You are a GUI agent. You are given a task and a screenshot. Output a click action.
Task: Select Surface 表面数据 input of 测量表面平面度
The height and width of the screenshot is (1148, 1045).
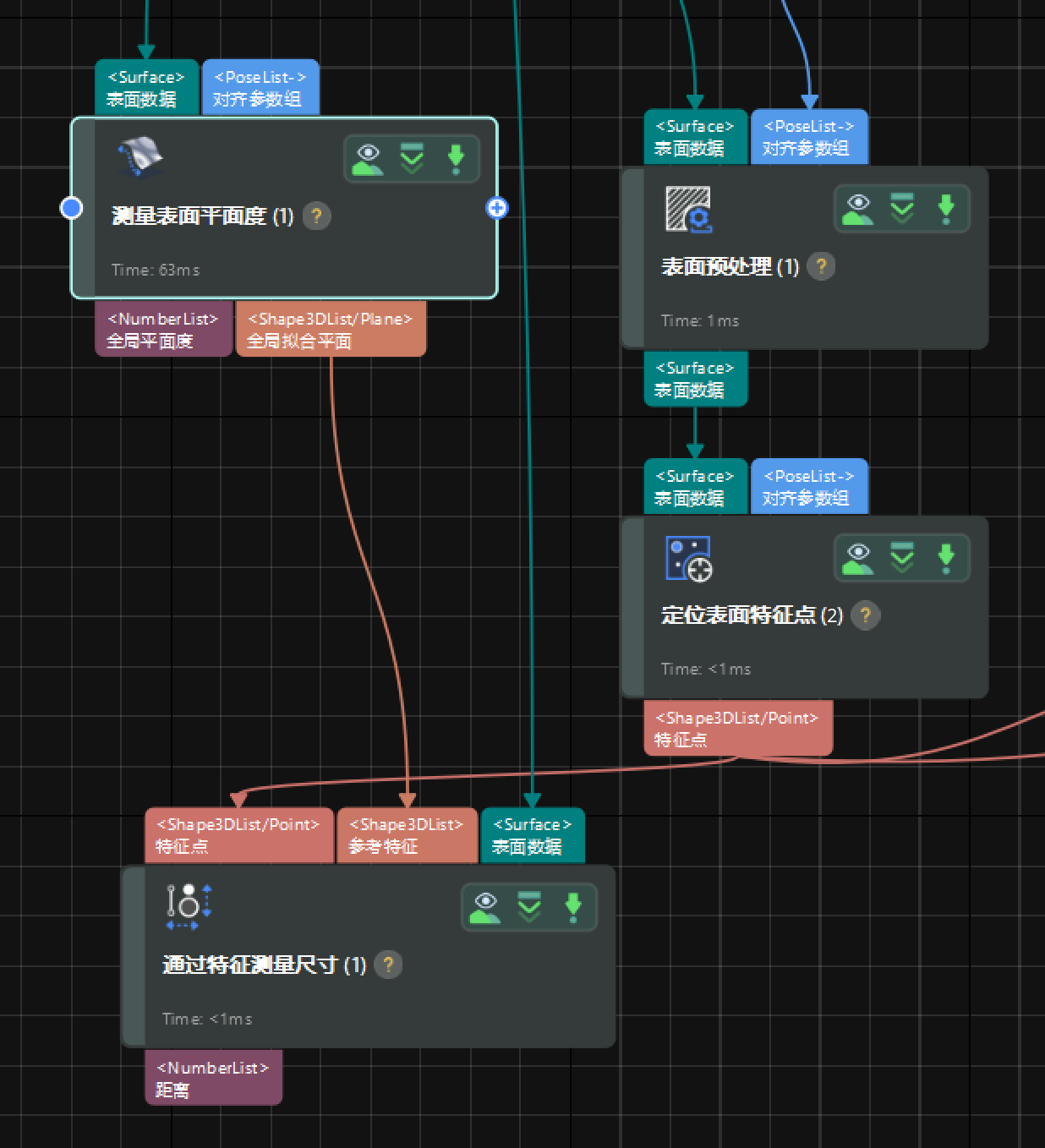coord(147,87)
